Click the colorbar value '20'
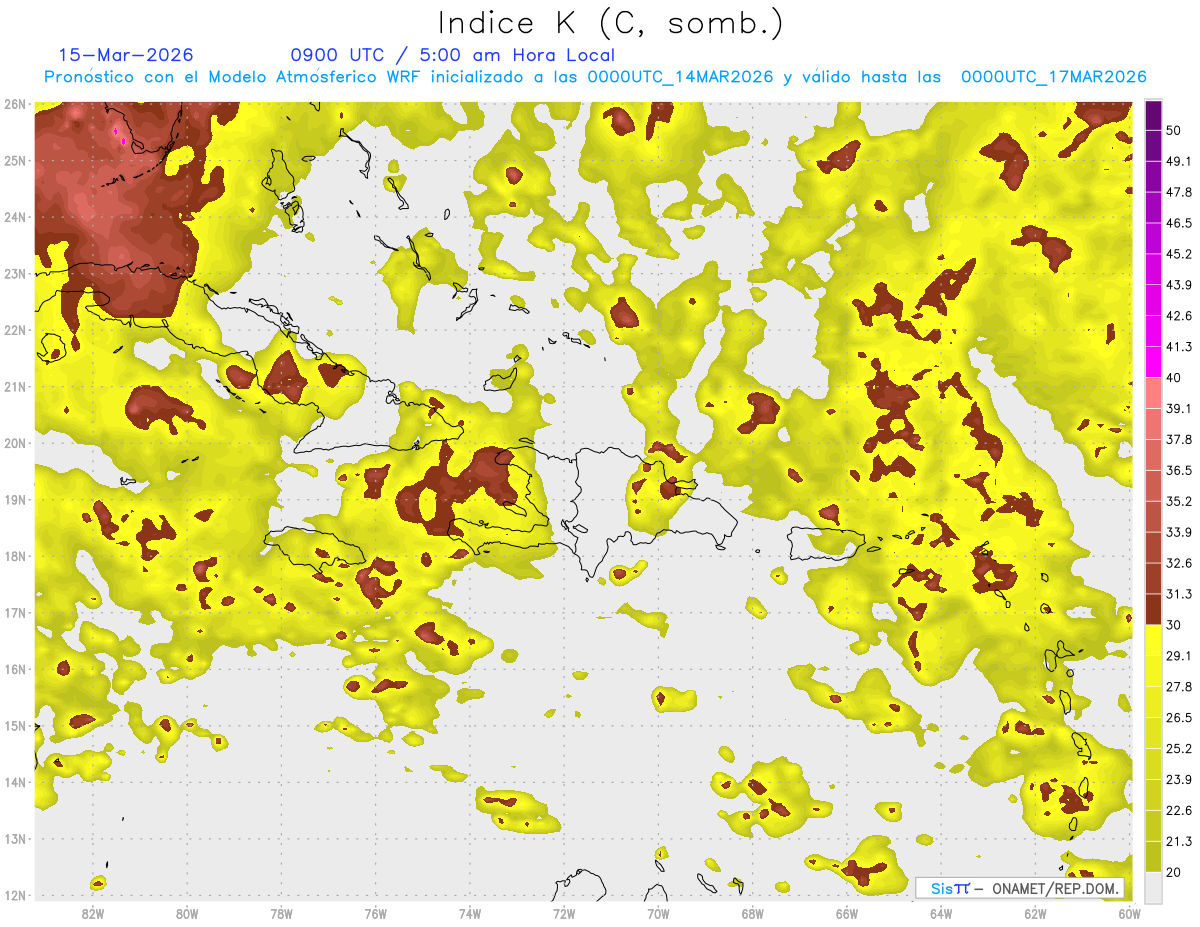1200x927 pixels. click(x=1174, y=872)
